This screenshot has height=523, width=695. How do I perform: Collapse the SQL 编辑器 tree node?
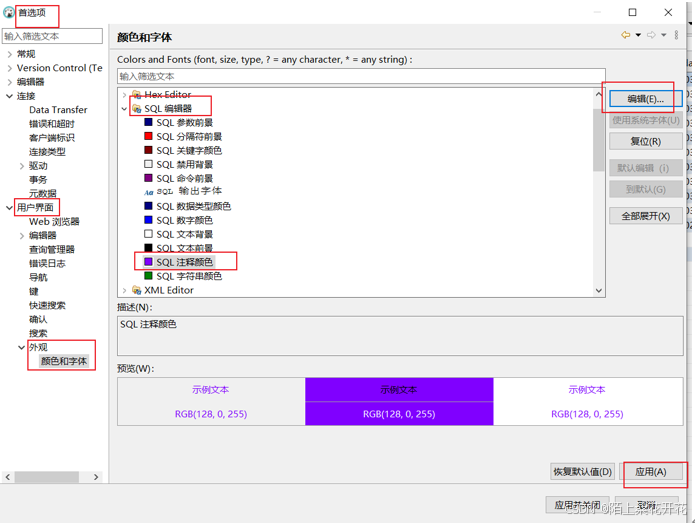pos(125,109)
